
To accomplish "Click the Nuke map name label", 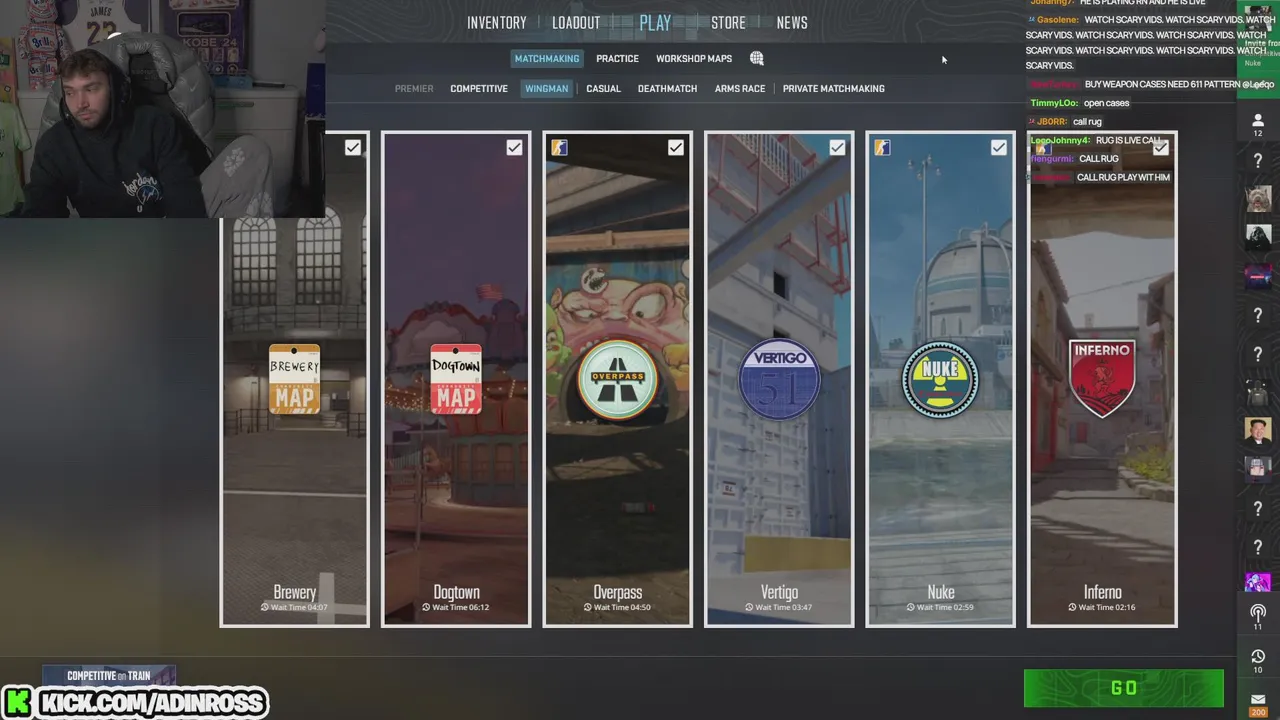I will tap(941, 592).
